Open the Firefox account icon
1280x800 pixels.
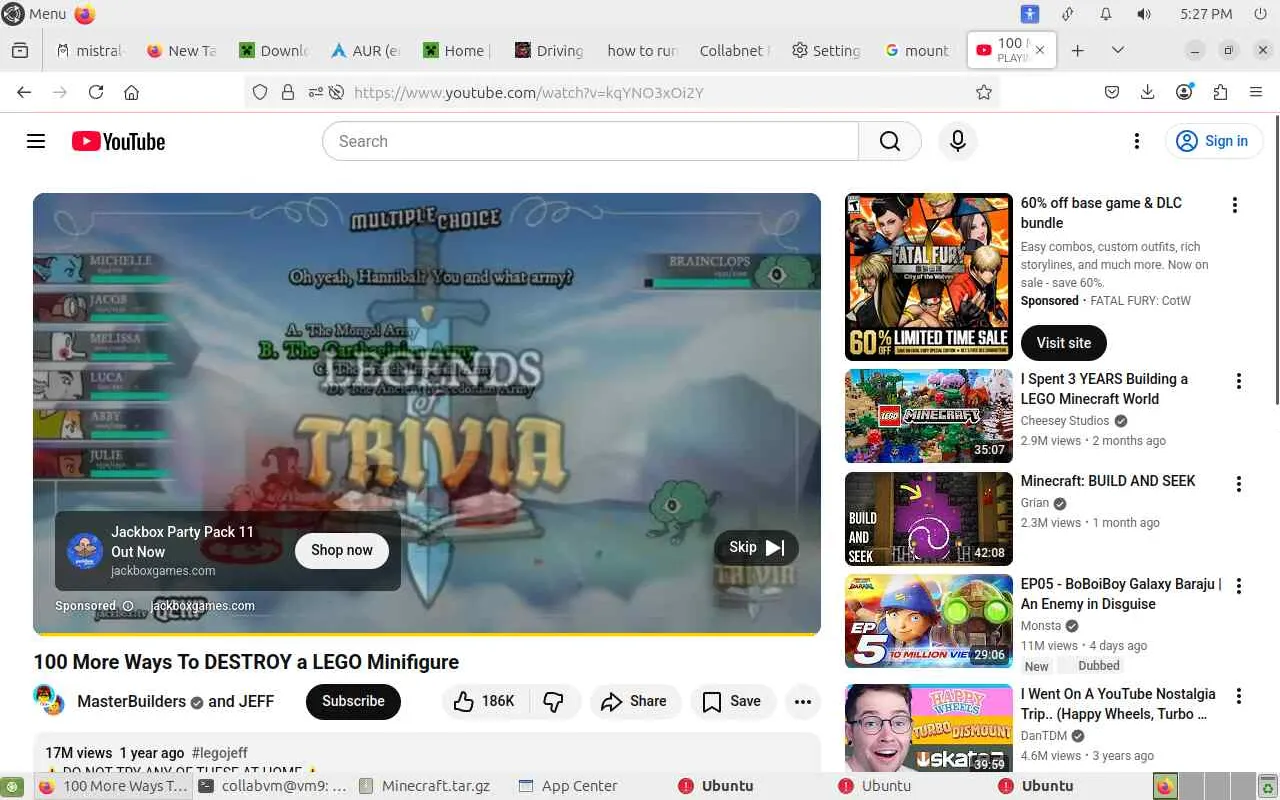tap(1184, 92)
